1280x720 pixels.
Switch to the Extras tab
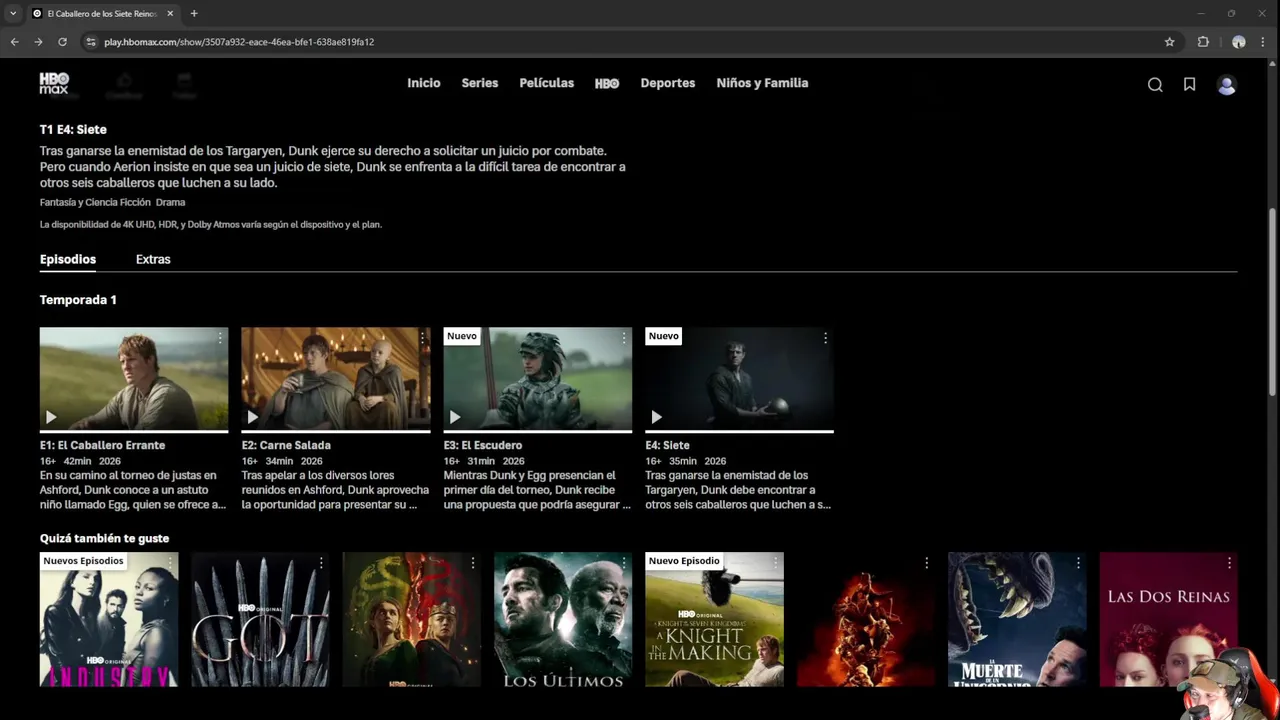click(153, 259)
